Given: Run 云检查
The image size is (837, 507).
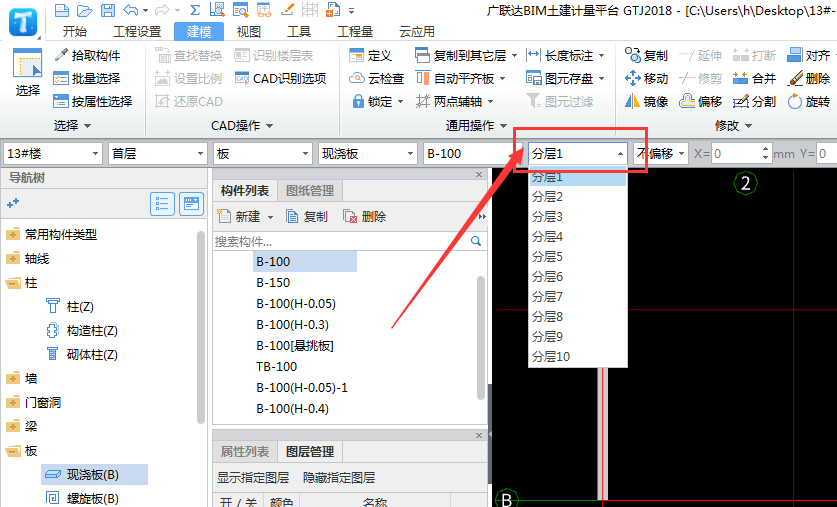Looking at the screenshot, I should coord(376,78).
